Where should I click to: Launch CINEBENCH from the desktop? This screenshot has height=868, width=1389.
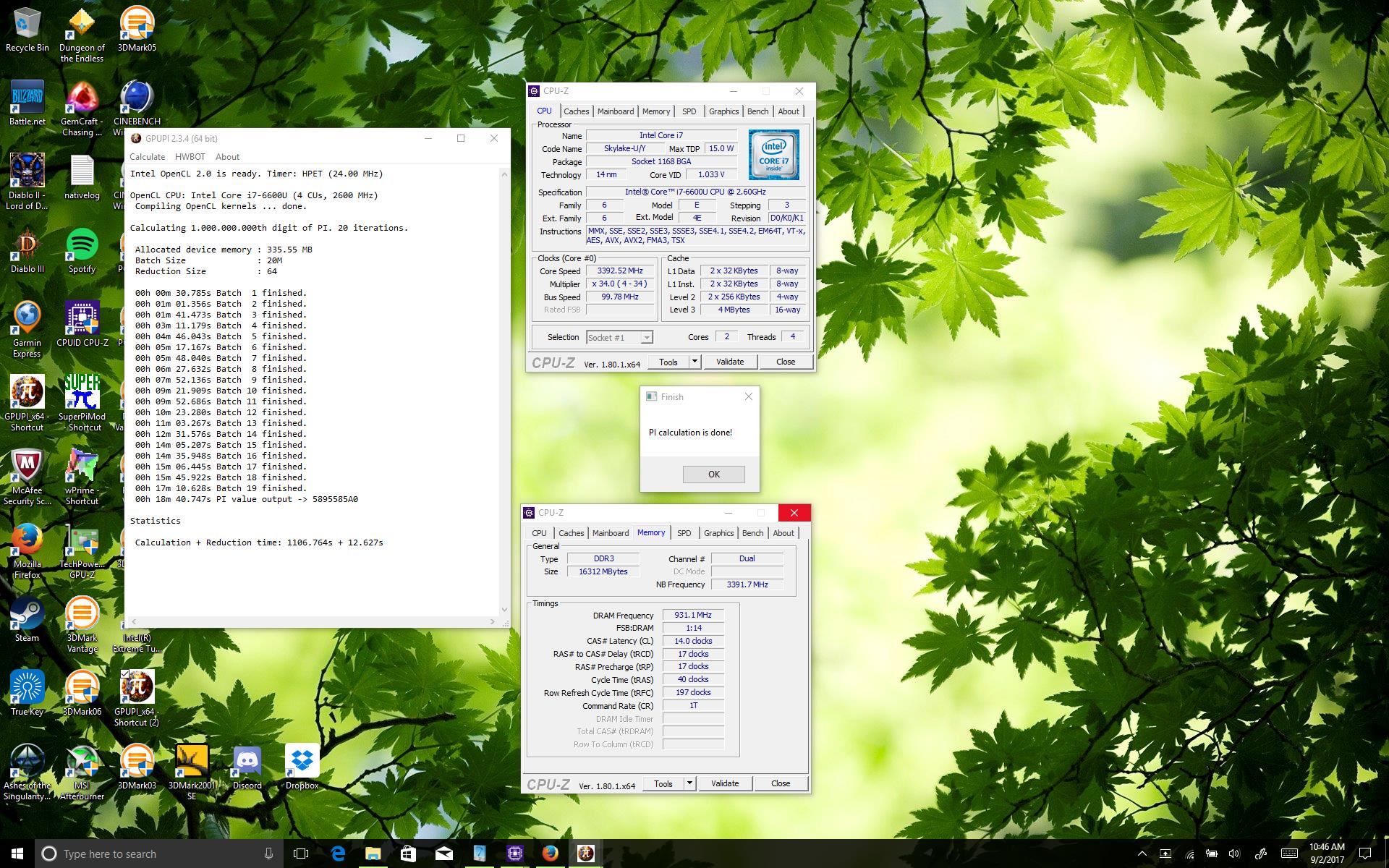pyautogui.click(x=137, y=103)
